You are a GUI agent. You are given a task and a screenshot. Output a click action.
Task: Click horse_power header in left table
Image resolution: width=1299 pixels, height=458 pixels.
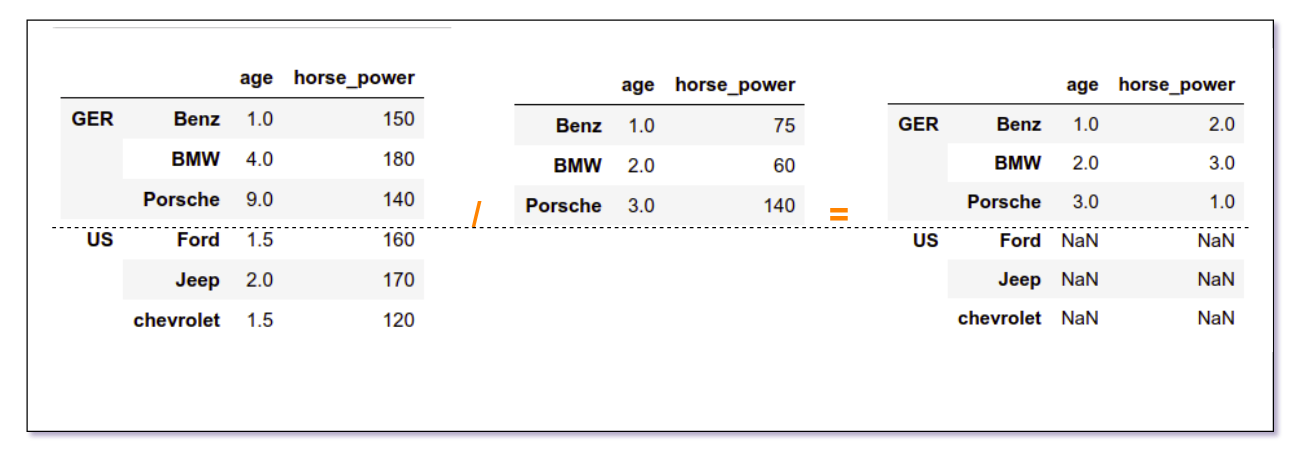354,78
